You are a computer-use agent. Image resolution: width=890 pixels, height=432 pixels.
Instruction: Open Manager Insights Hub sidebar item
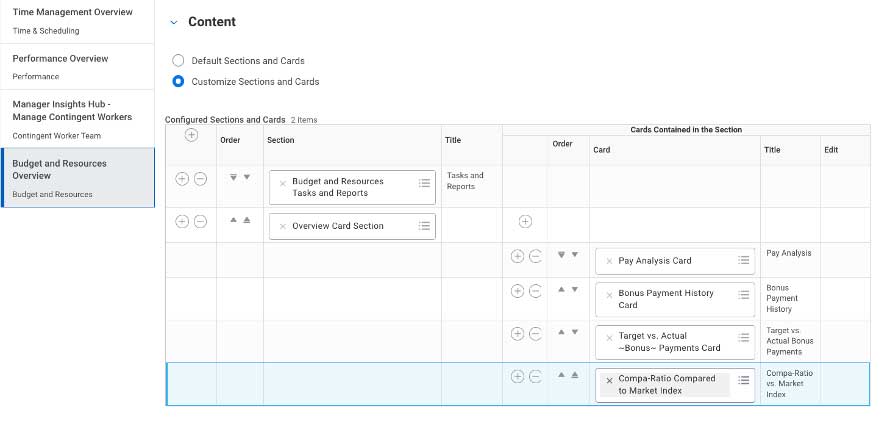pyautogui.click(x=68, y=109)
